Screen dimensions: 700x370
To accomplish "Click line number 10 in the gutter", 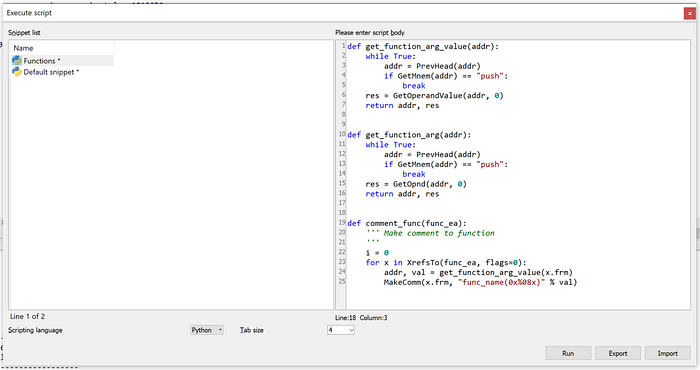I will pyautogui.click(x=342, y=134).
